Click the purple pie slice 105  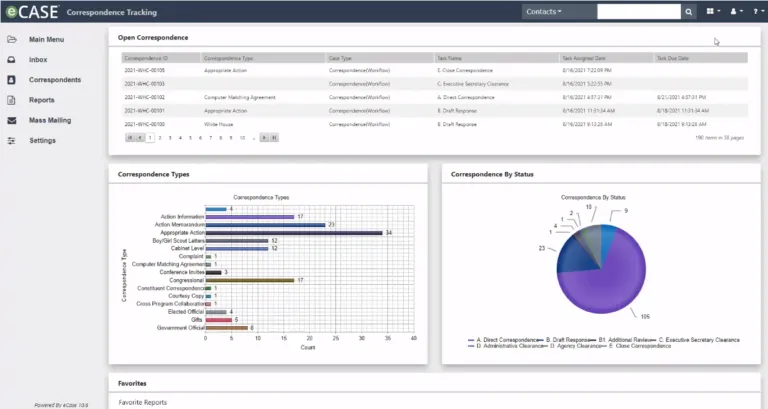(605, 284)
